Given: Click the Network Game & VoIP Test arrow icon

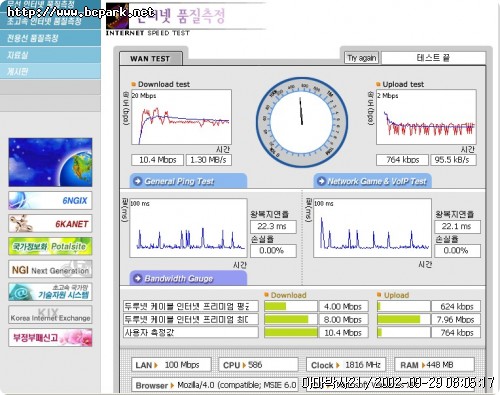Looking at the screenshot, I should point(321,181).
